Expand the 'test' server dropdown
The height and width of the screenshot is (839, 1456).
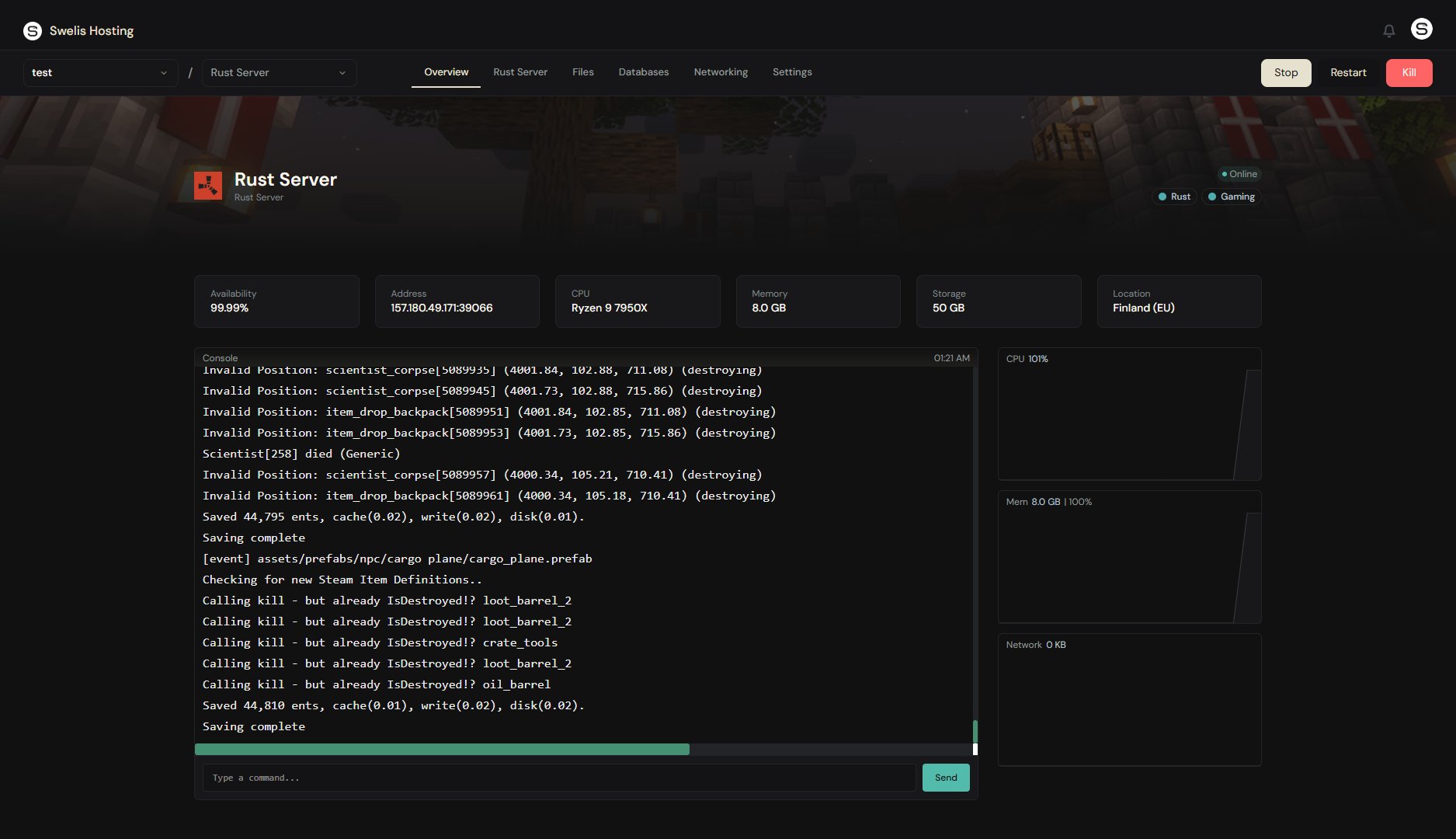coord(100,72)
